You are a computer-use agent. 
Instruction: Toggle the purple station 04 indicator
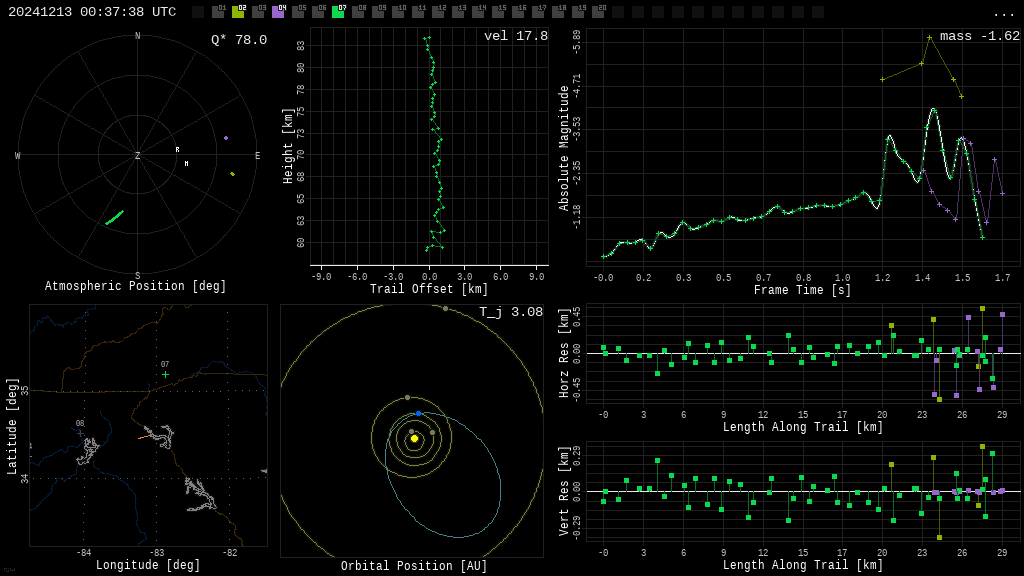pos(278,12)
